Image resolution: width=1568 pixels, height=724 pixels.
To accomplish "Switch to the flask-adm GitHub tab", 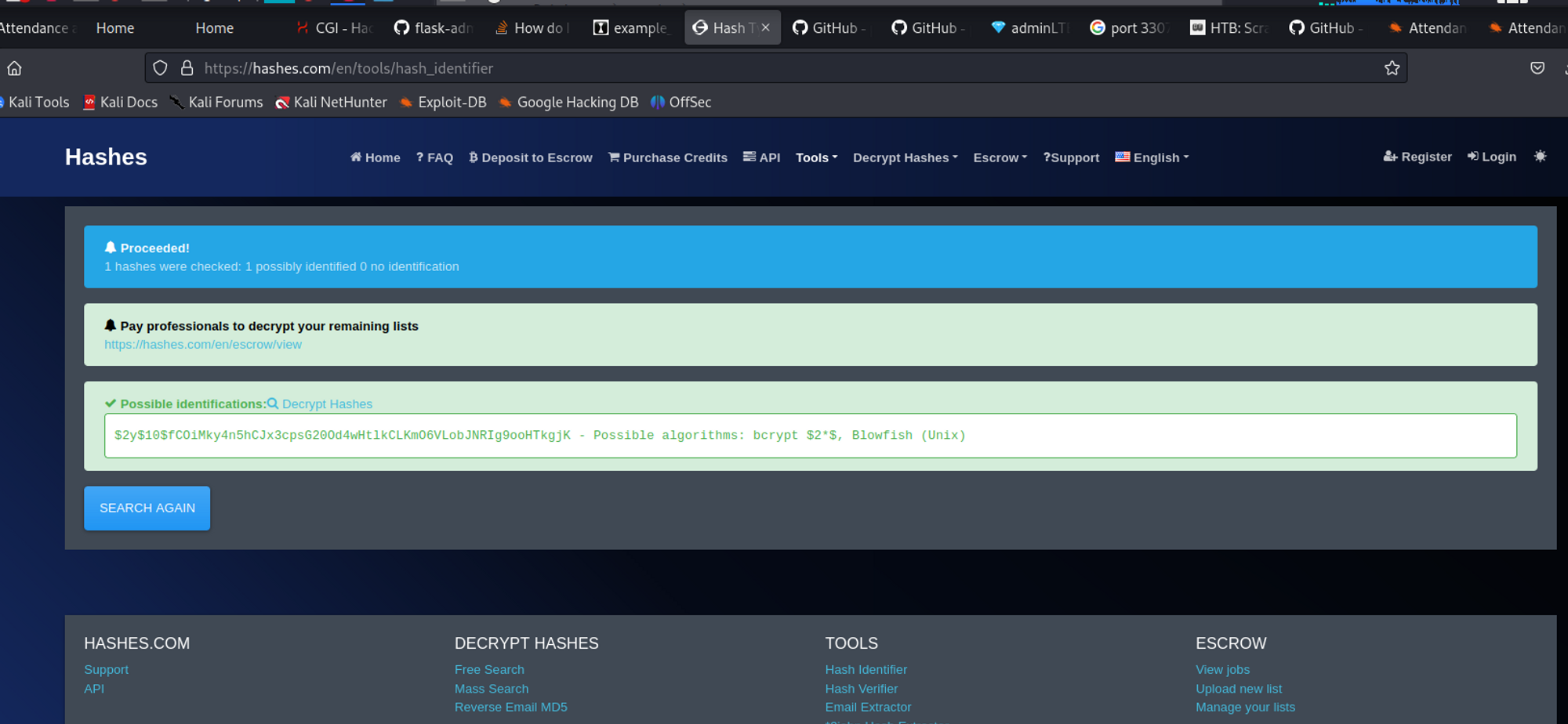I will coord(434,28).
